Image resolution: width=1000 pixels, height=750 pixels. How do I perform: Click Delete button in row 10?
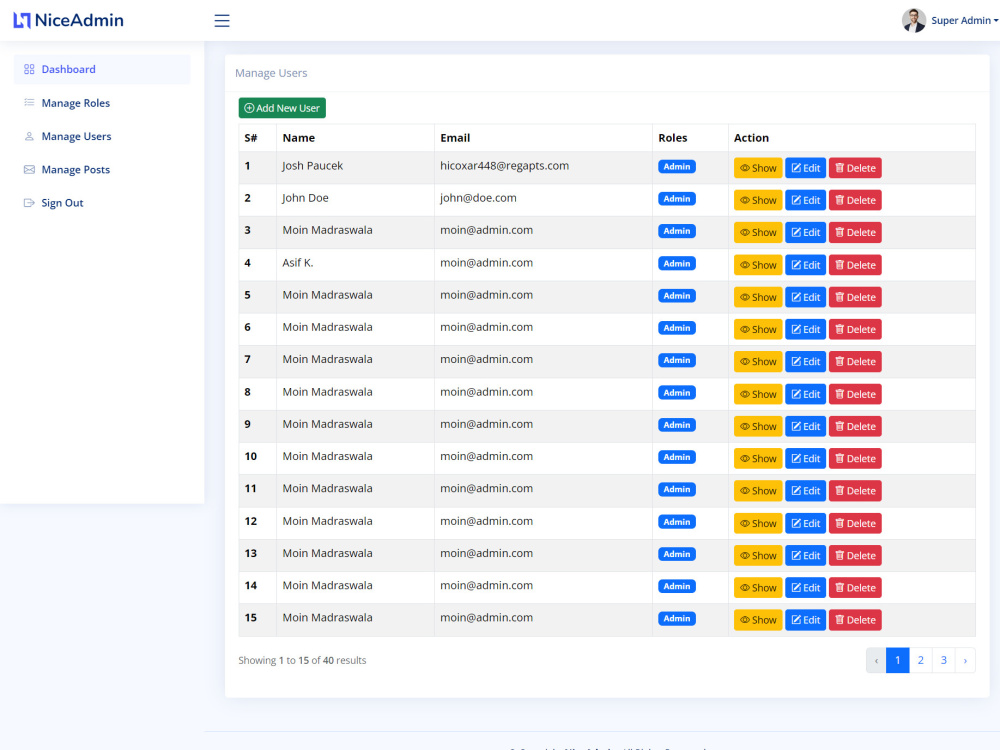[x=855, y=459]
